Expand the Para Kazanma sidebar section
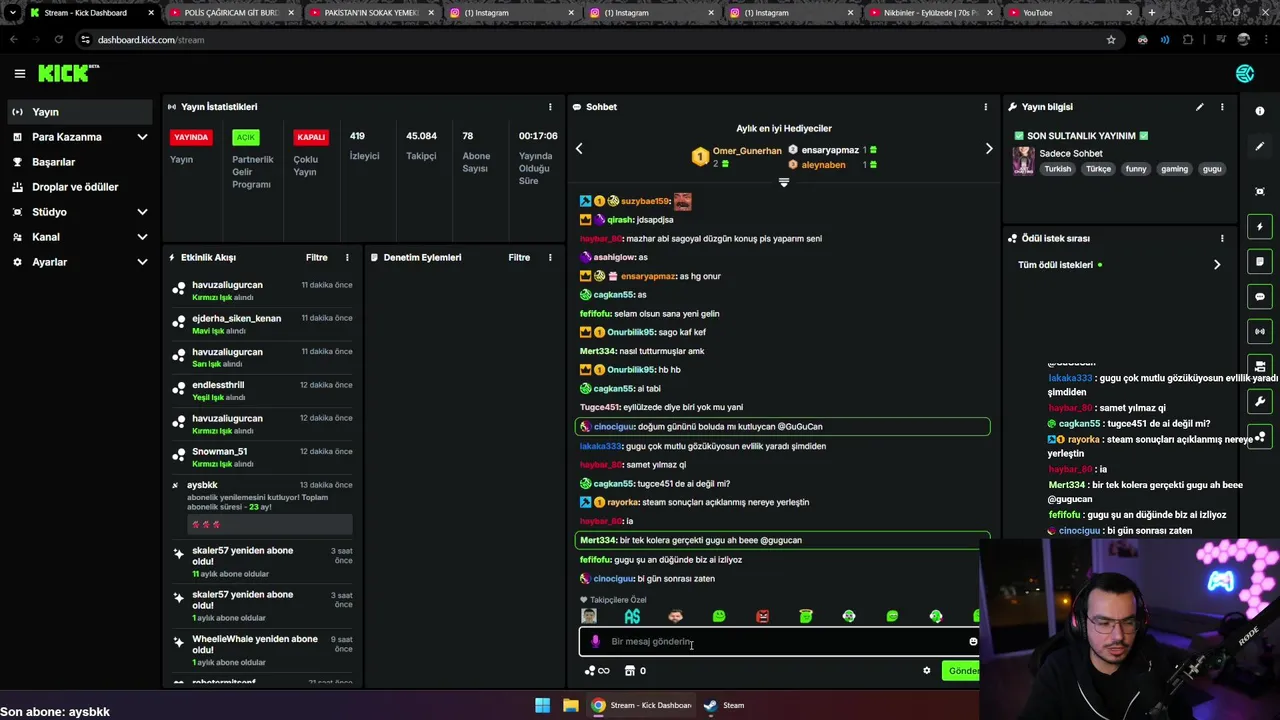Image resolution: width=1280 pixels, height=720 pixels. (142, 137)
